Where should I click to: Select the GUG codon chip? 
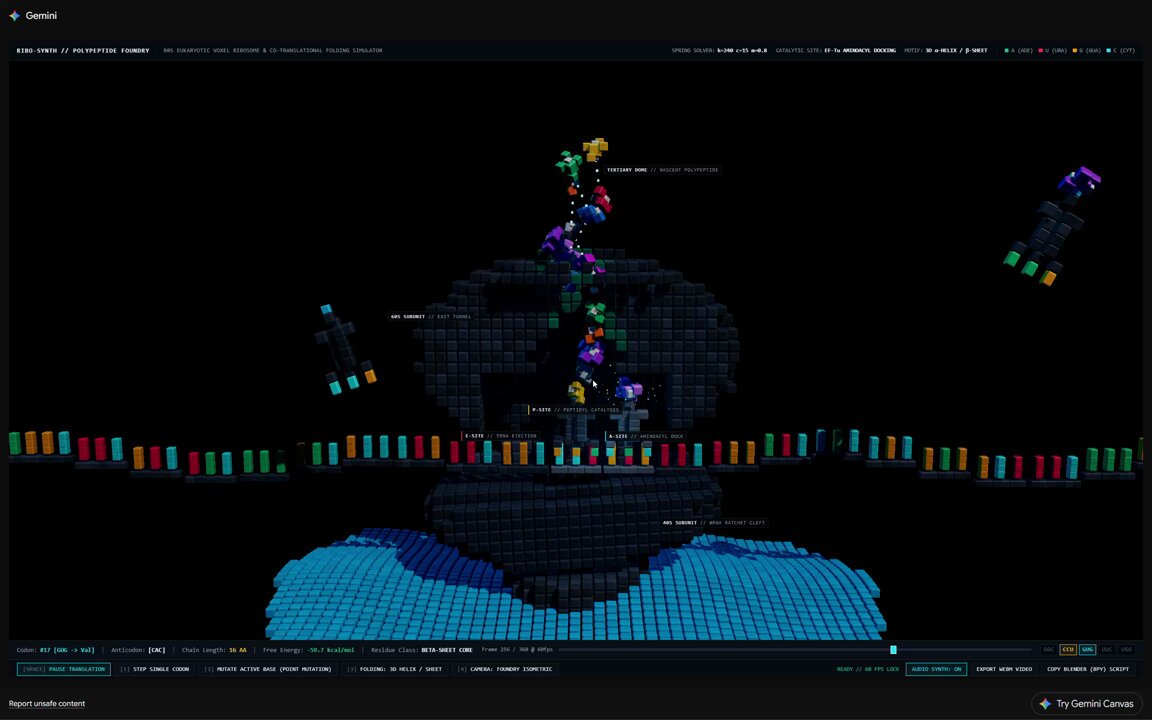(1087, 649)
